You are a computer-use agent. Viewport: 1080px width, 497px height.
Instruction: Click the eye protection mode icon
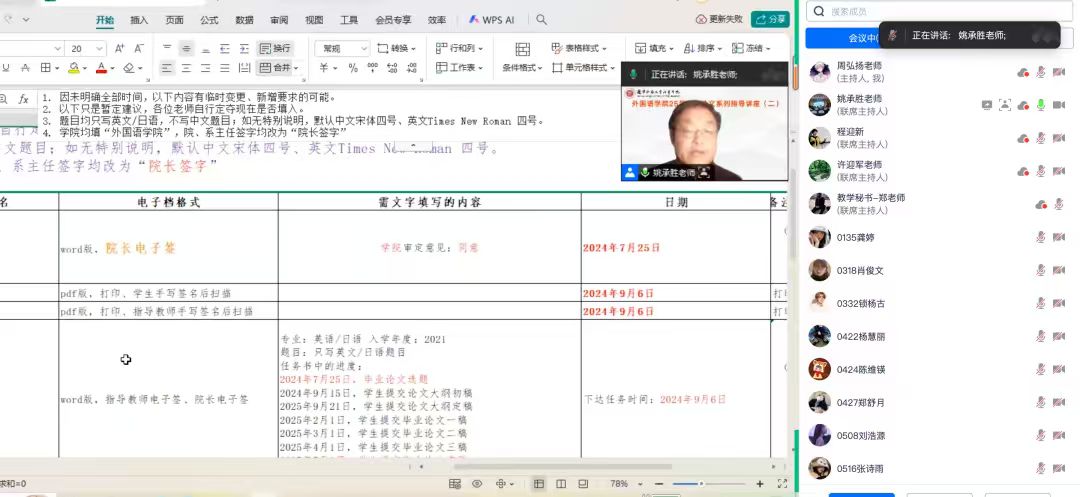(x=477, y=484)
